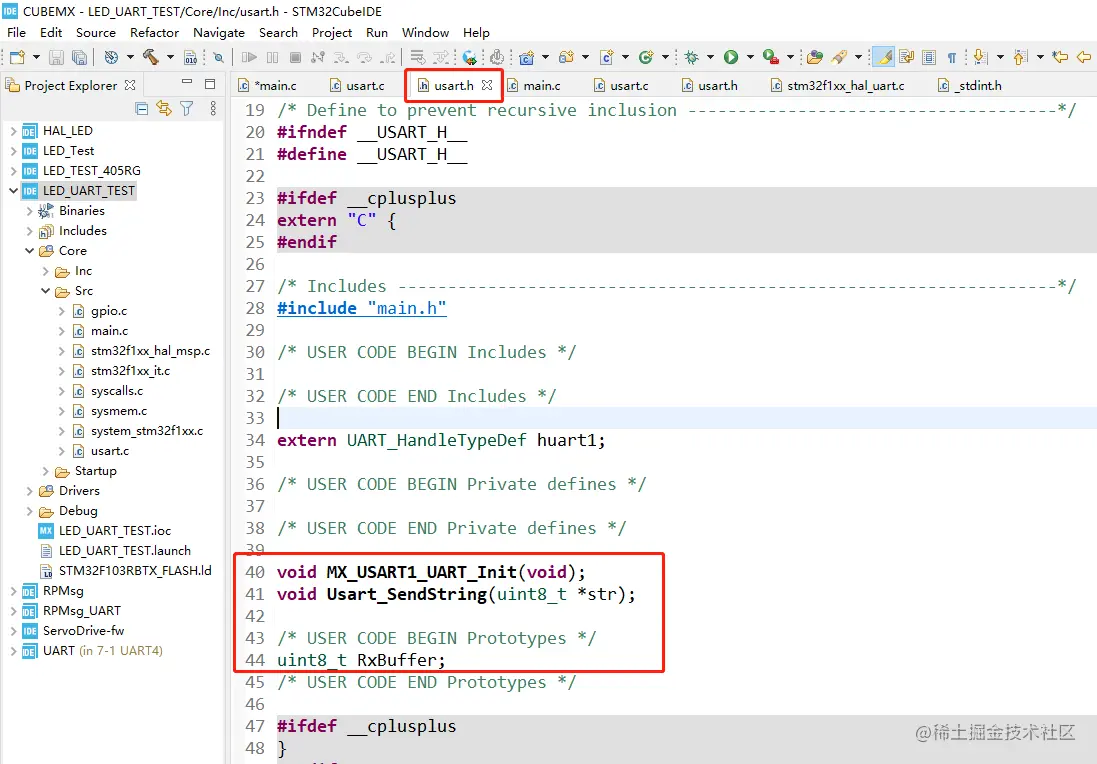The image size is (1097, 764).
Task: Click the New file toolbar icon
Action: pyautogui.click(x=17, y=57)
